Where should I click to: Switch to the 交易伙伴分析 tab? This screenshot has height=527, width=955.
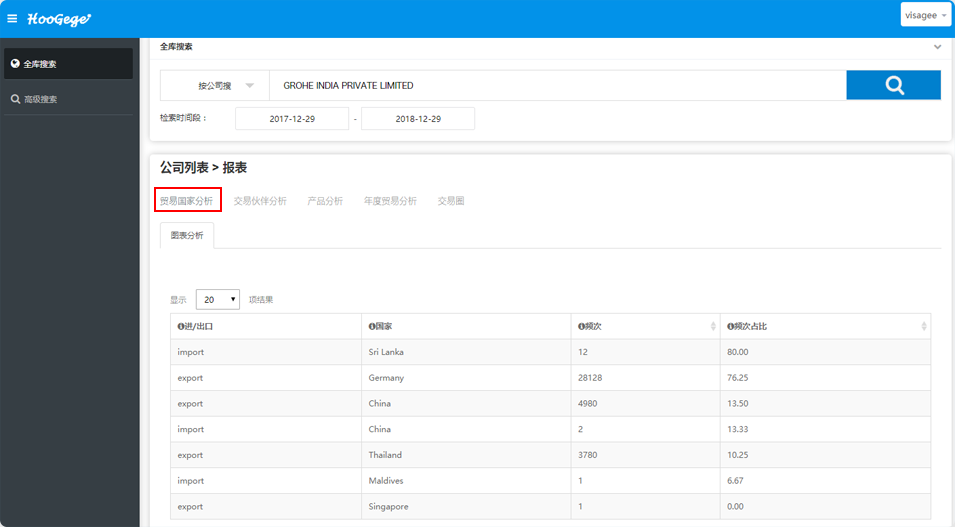pyautogui.click(x=260, y=200)
